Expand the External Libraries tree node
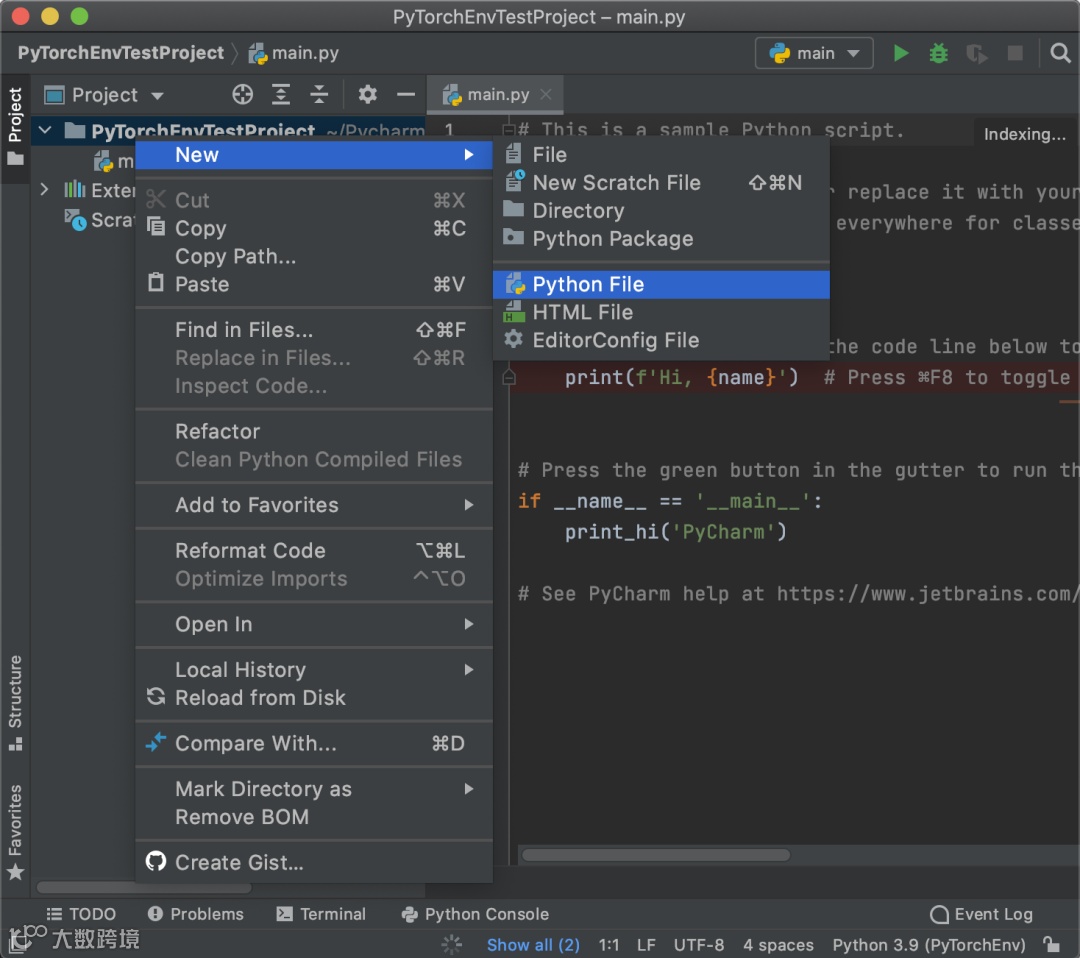The image size is (1080, 958). [44, 190]
